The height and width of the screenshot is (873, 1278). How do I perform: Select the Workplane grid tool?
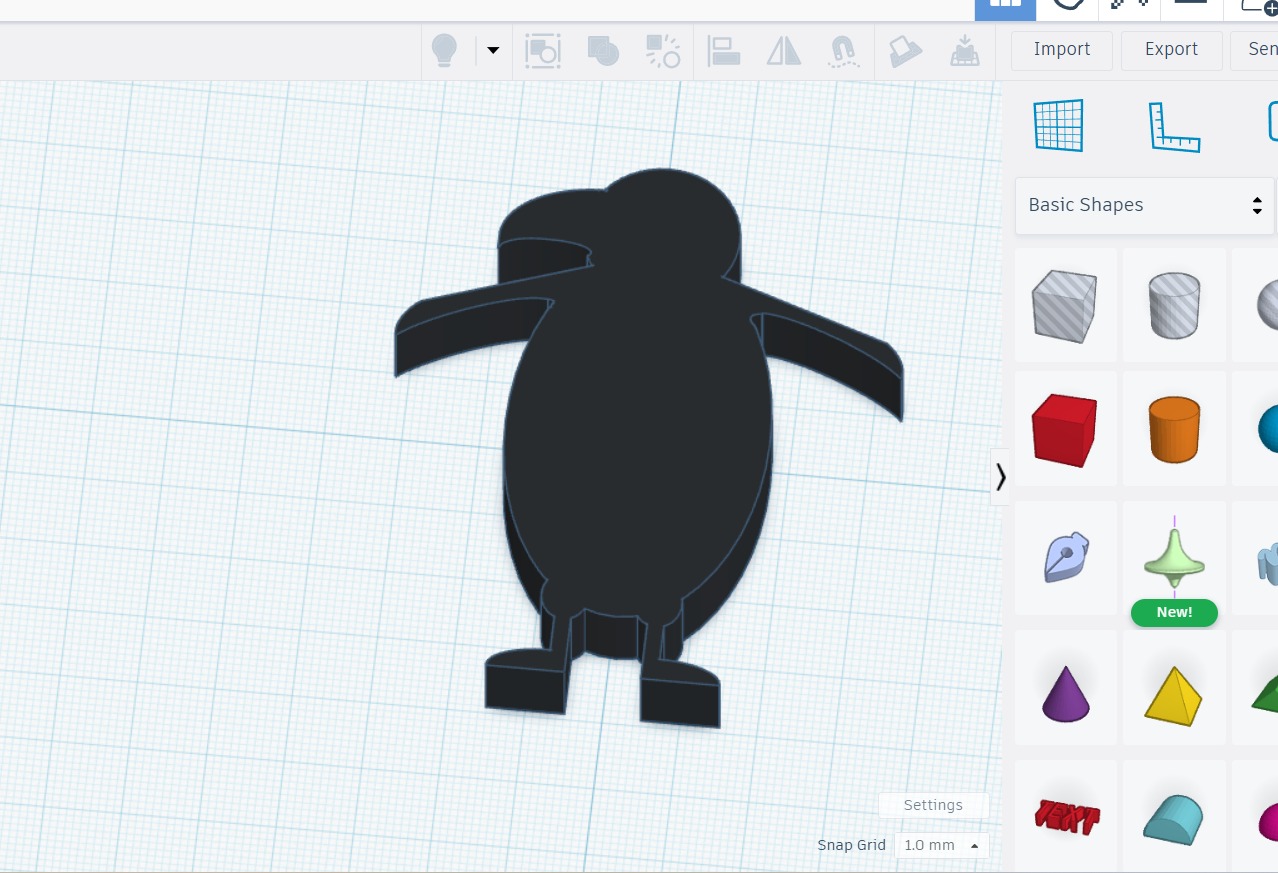tap(1058, 125)
